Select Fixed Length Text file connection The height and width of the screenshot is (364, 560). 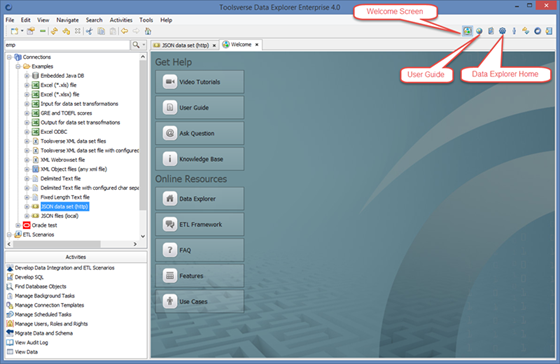(x=65, y=197)
